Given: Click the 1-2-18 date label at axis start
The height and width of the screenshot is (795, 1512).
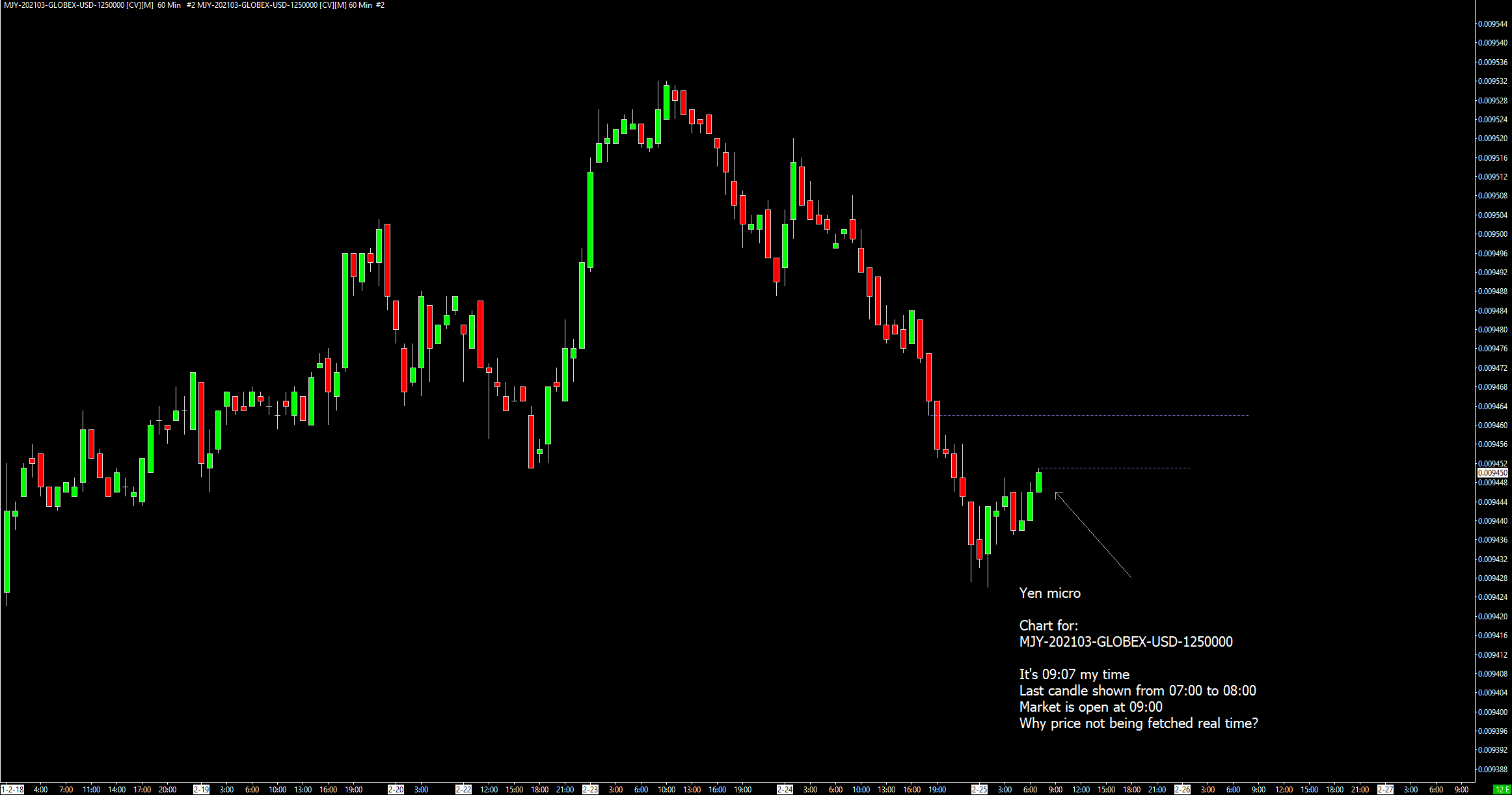Looking at the screenshot, I should point(12,790).
